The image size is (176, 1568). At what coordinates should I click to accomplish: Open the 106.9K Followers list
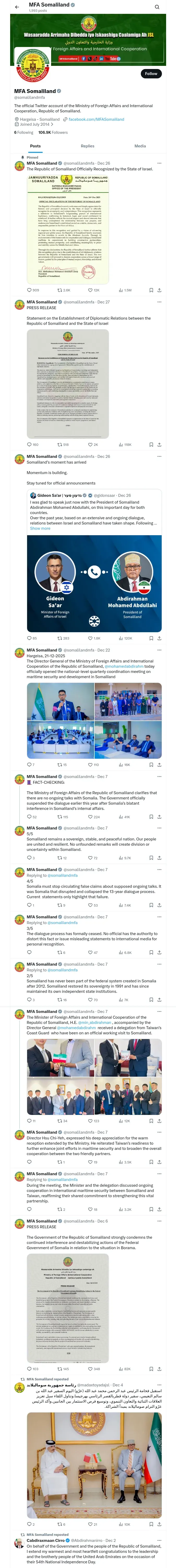click(x=53, y=132)
